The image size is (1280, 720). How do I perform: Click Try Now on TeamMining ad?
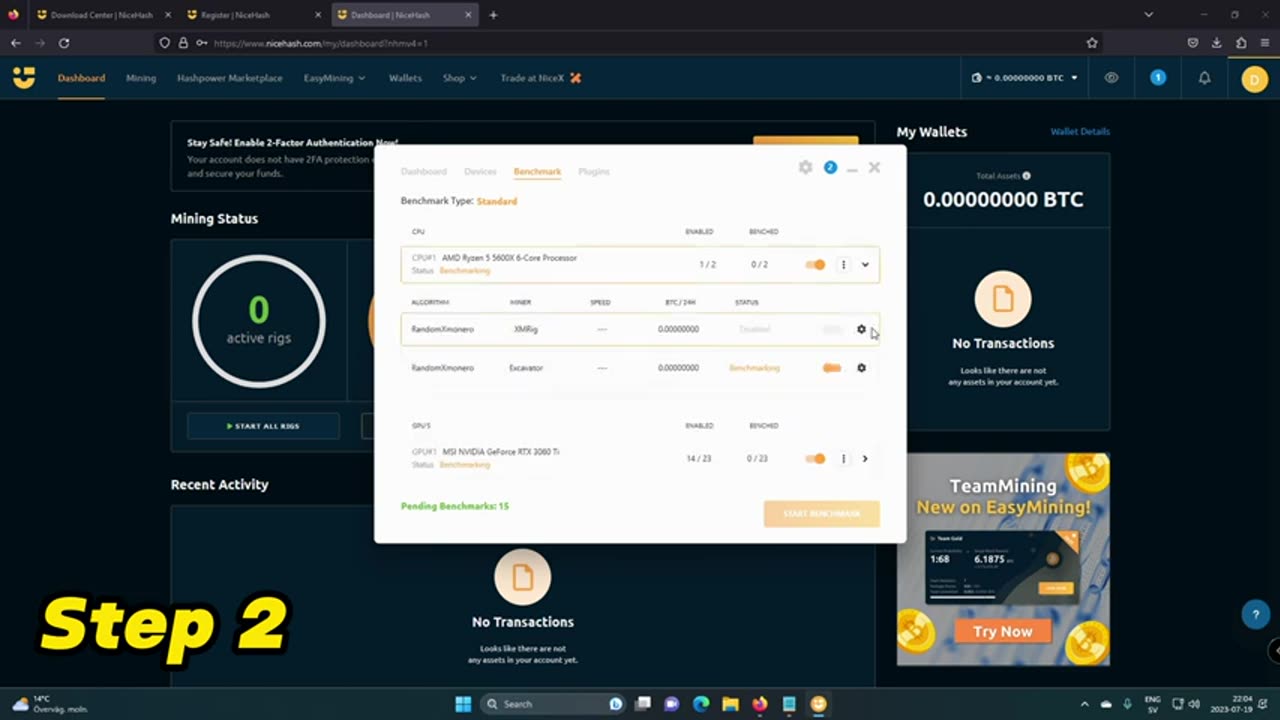pyautogui.click(x=1003, y=632)
